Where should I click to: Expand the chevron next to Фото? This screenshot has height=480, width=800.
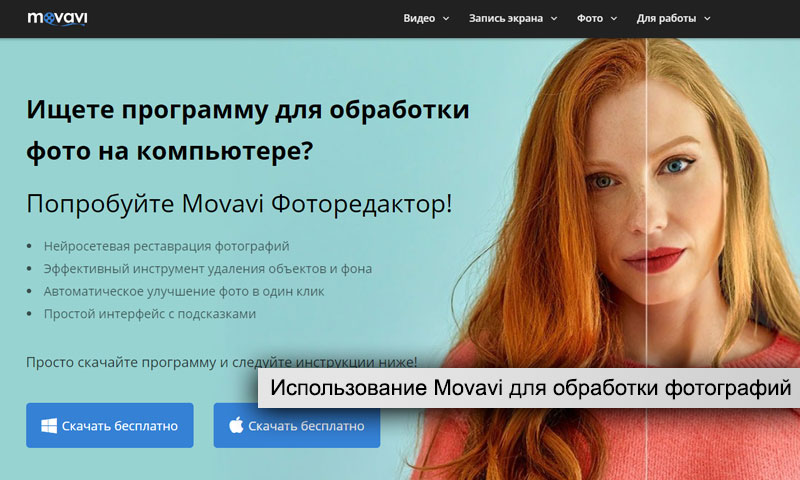[x=614, y=18]
